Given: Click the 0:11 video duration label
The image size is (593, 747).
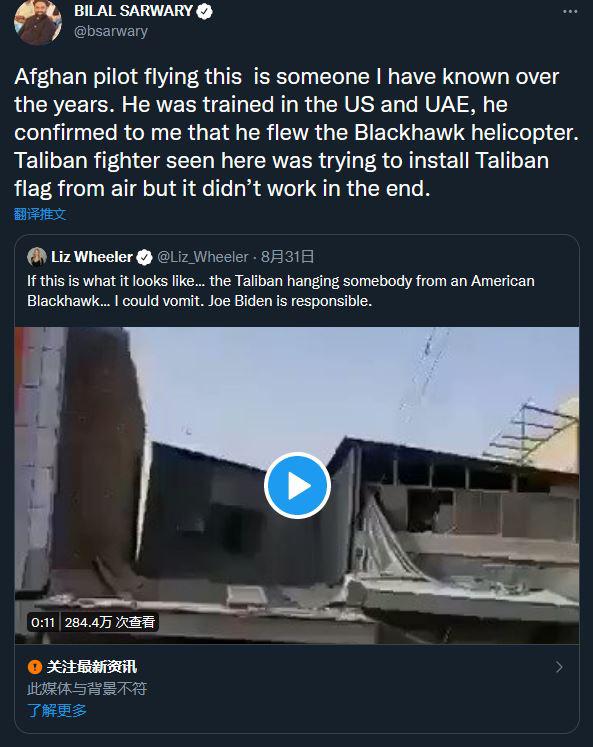Looking at the screenshot, I should click(x=43, y=622).
